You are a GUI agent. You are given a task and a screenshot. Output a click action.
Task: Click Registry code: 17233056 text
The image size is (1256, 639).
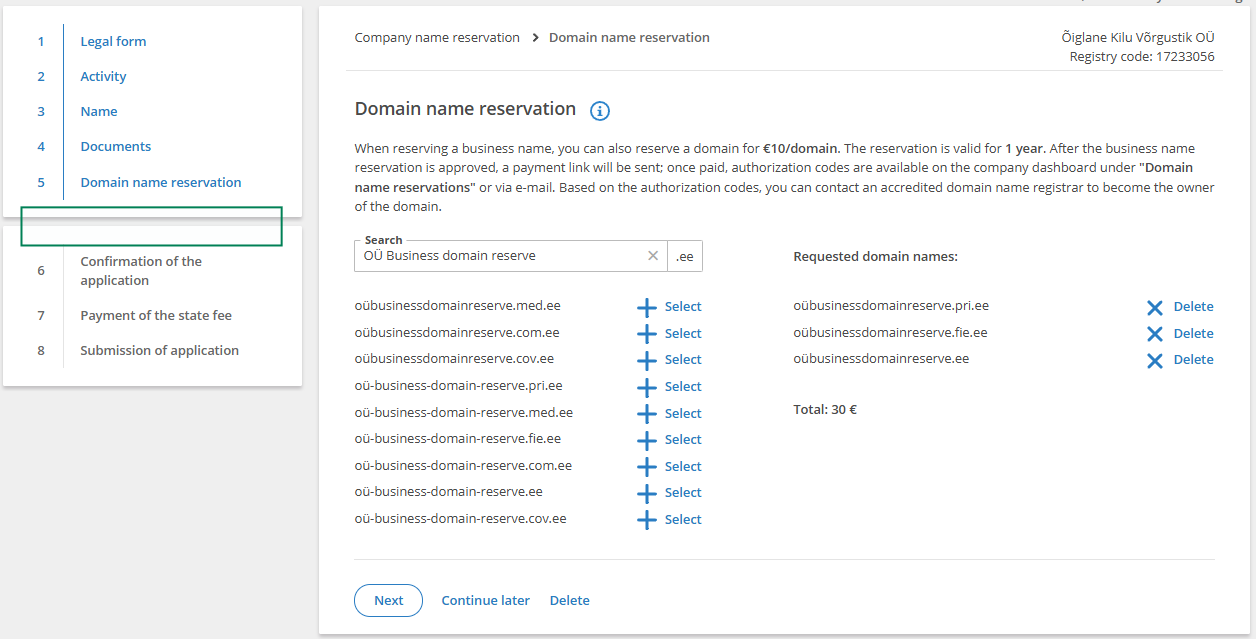[x=1142, y=57]
